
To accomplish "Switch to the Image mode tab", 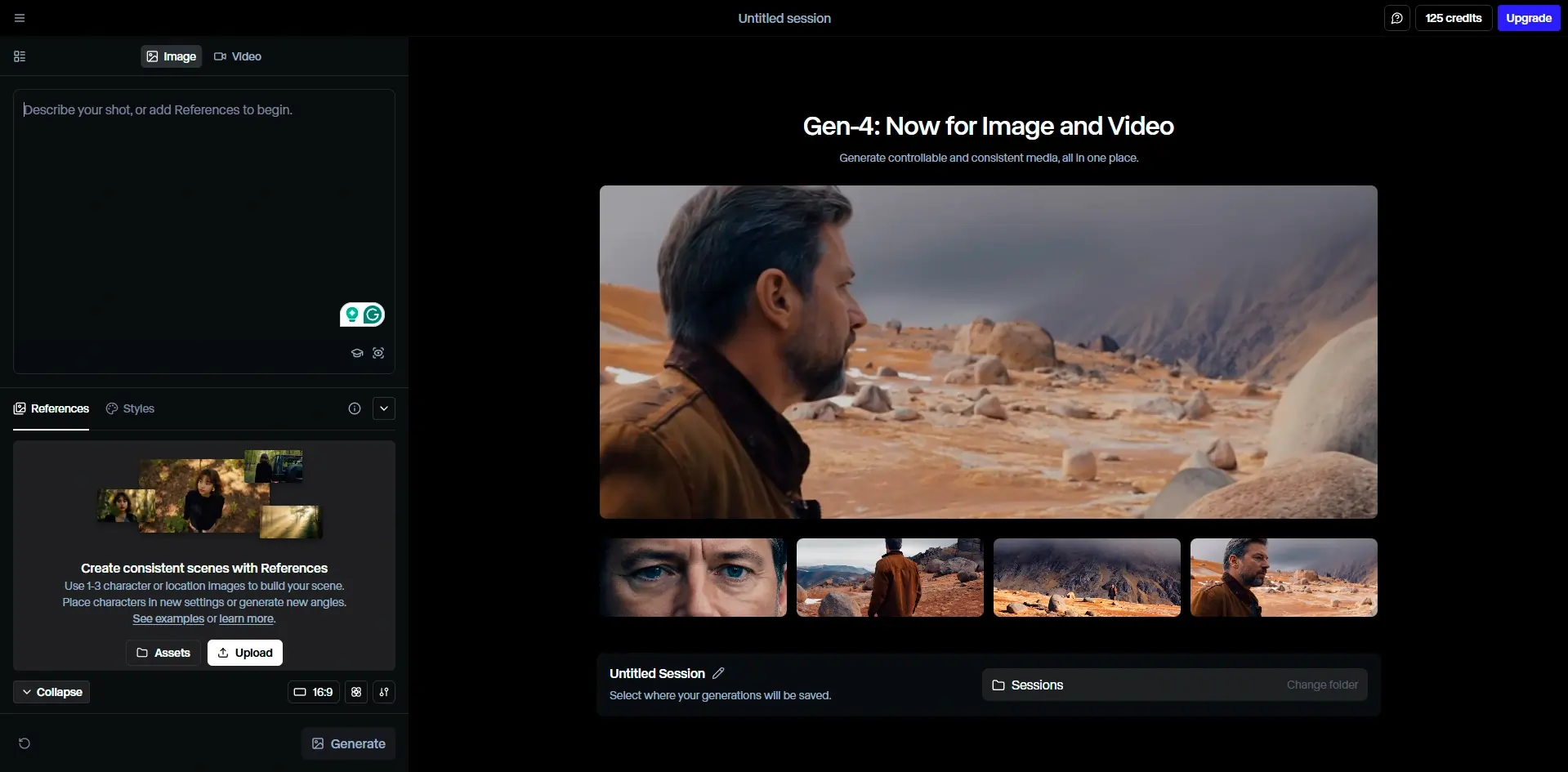I will click(x=172, y=56).
